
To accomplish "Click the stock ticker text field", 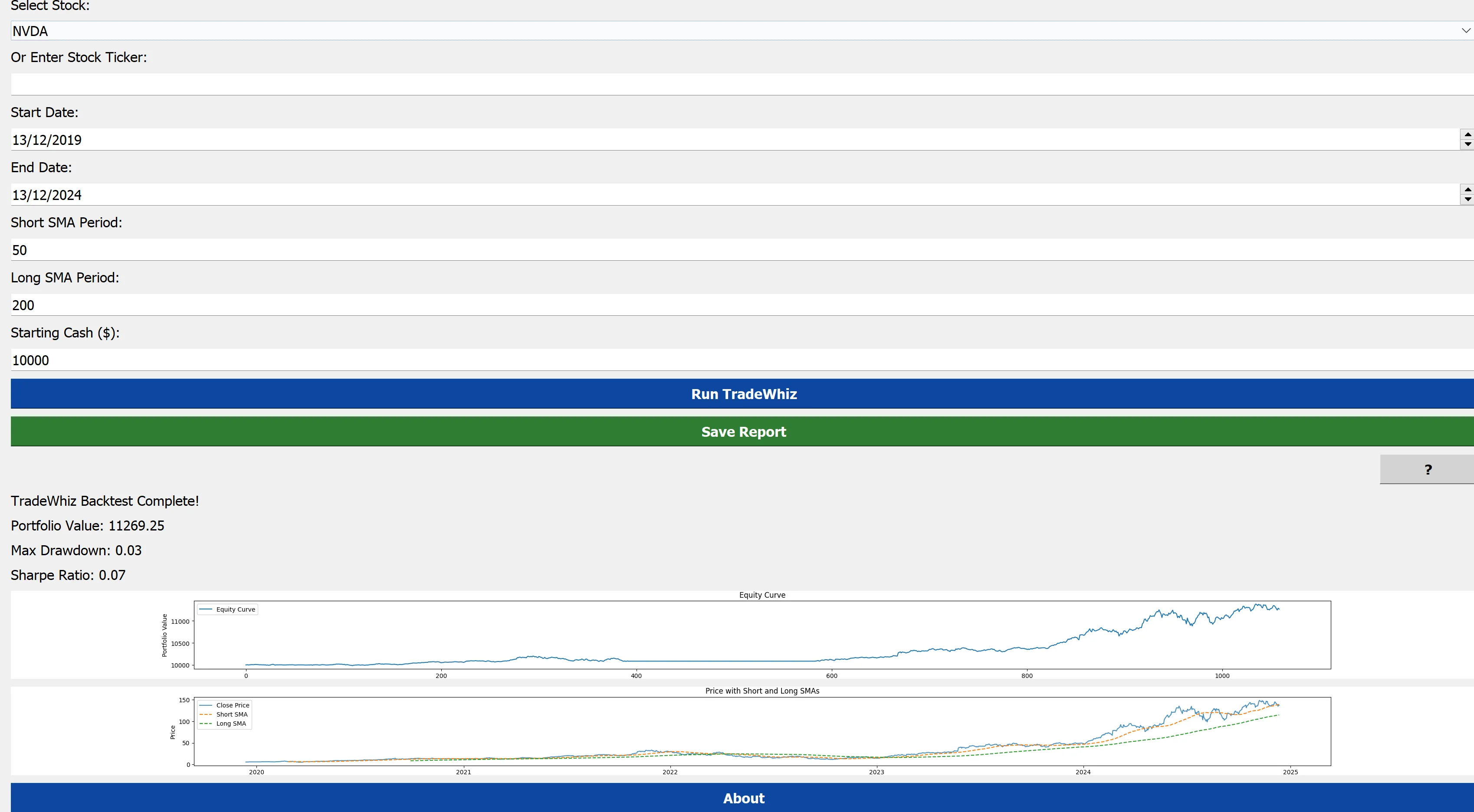I will [x=738, y=84].
